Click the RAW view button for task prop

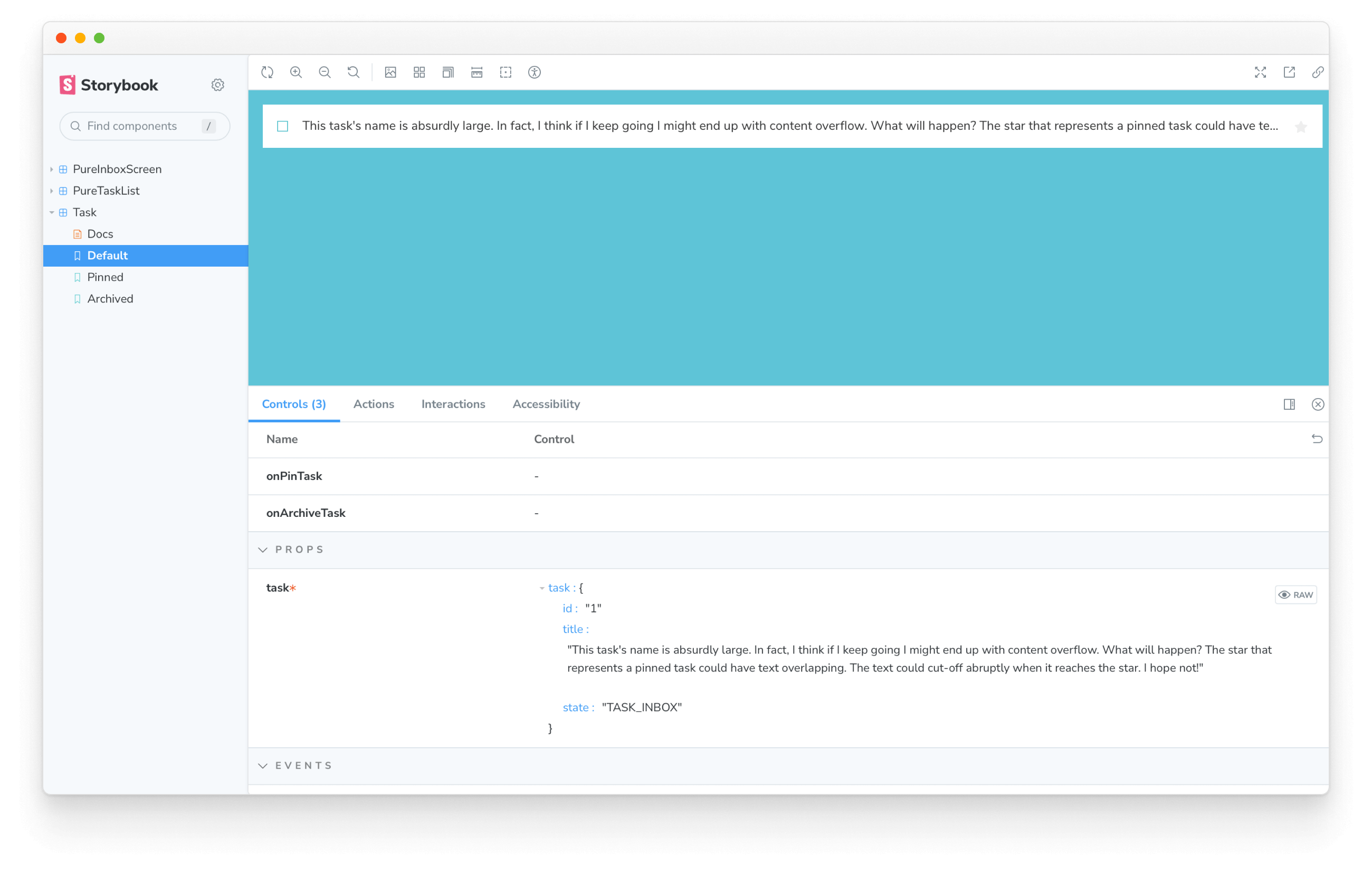[1296, 594]
